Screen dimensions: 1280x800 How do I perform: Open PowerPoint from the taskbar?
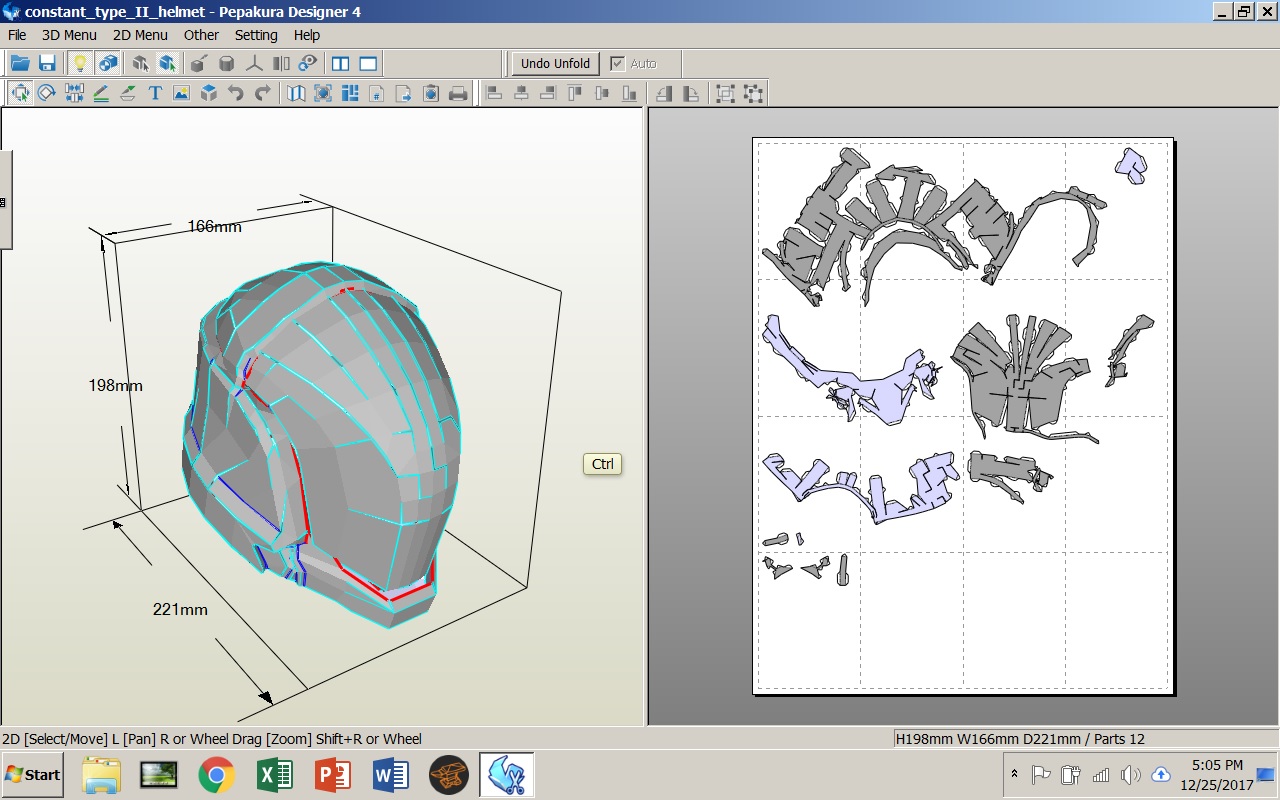[x=332, y=775]
